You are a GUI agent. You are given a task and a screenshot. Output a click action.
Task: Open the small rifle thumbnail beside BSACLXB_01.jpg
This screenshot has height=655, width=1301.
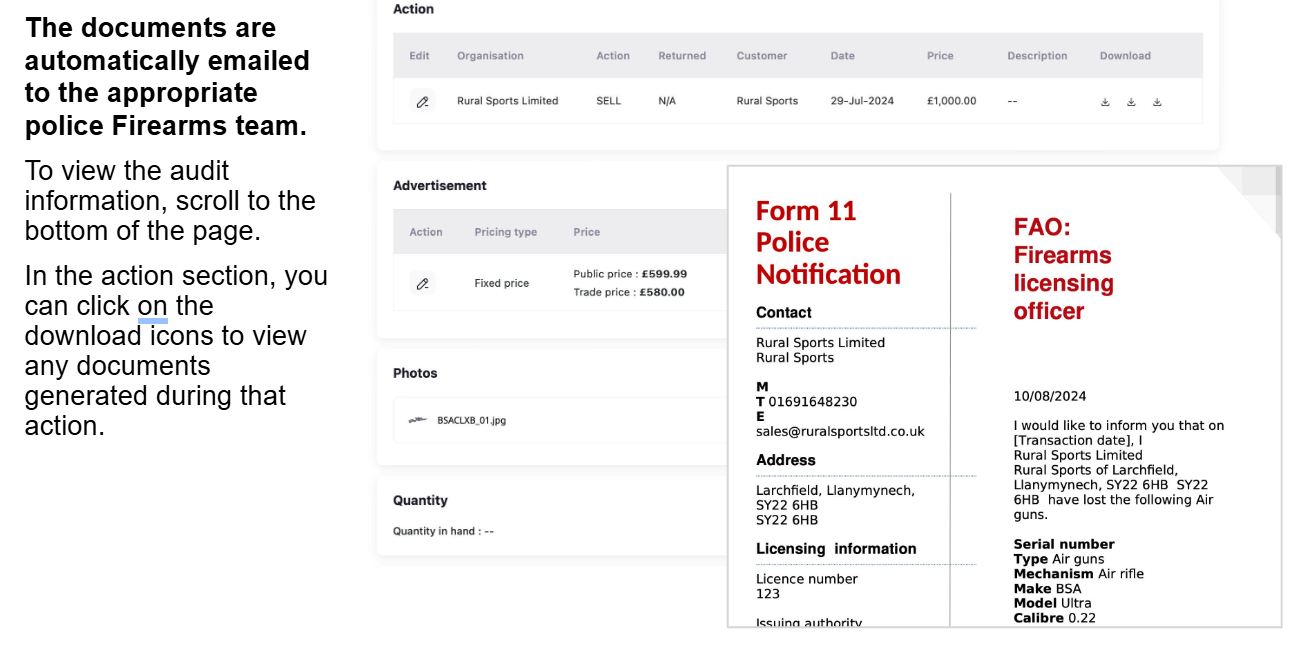418,421
